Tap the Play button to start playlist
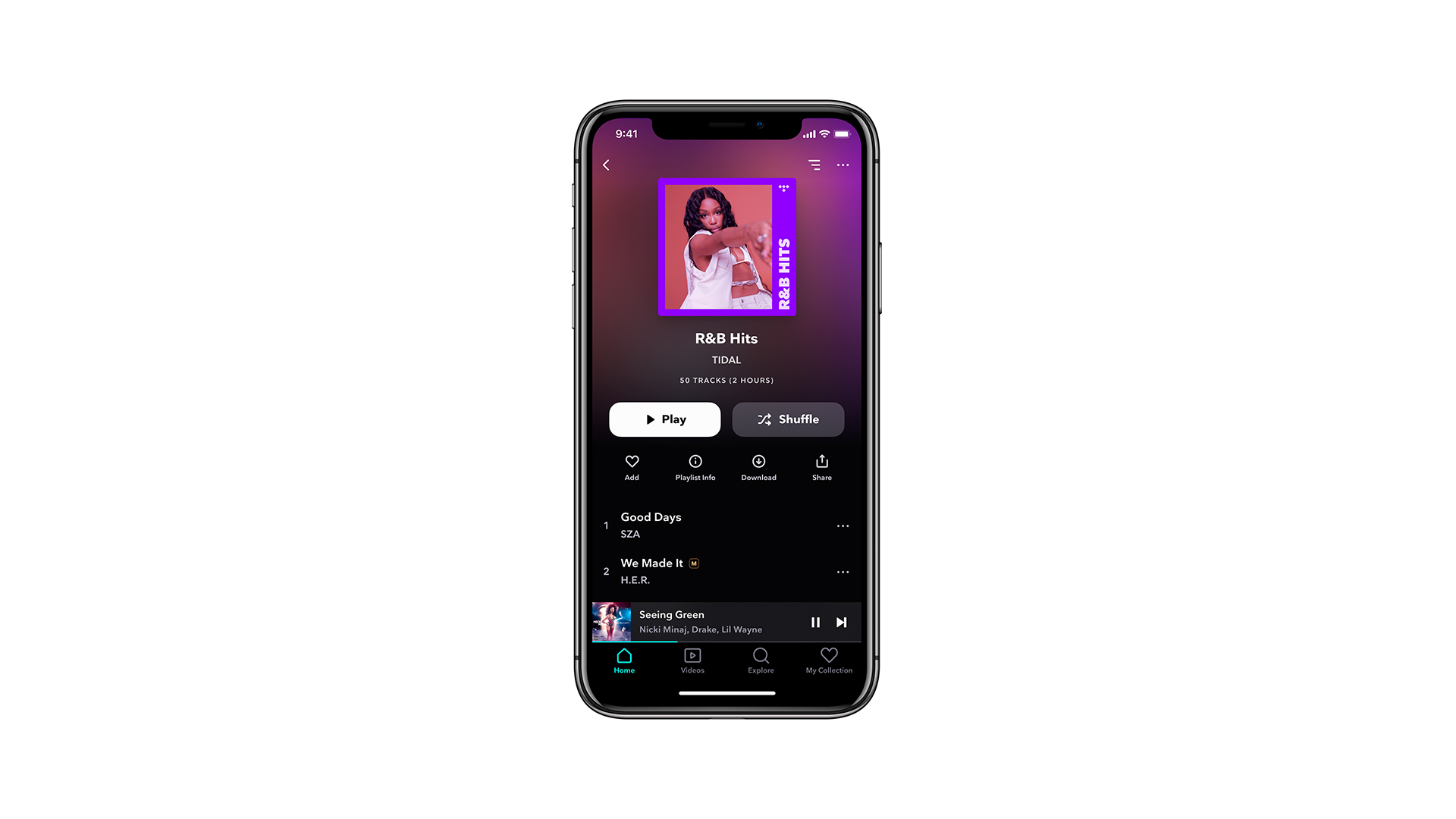The image size is (1456, 819). click(664, 419)
